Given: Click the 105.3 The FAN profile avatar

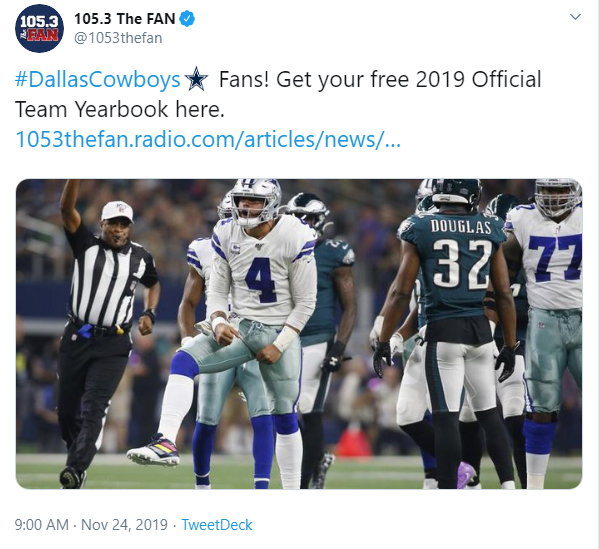Looking at the screenshot, I should coord(39,28).
